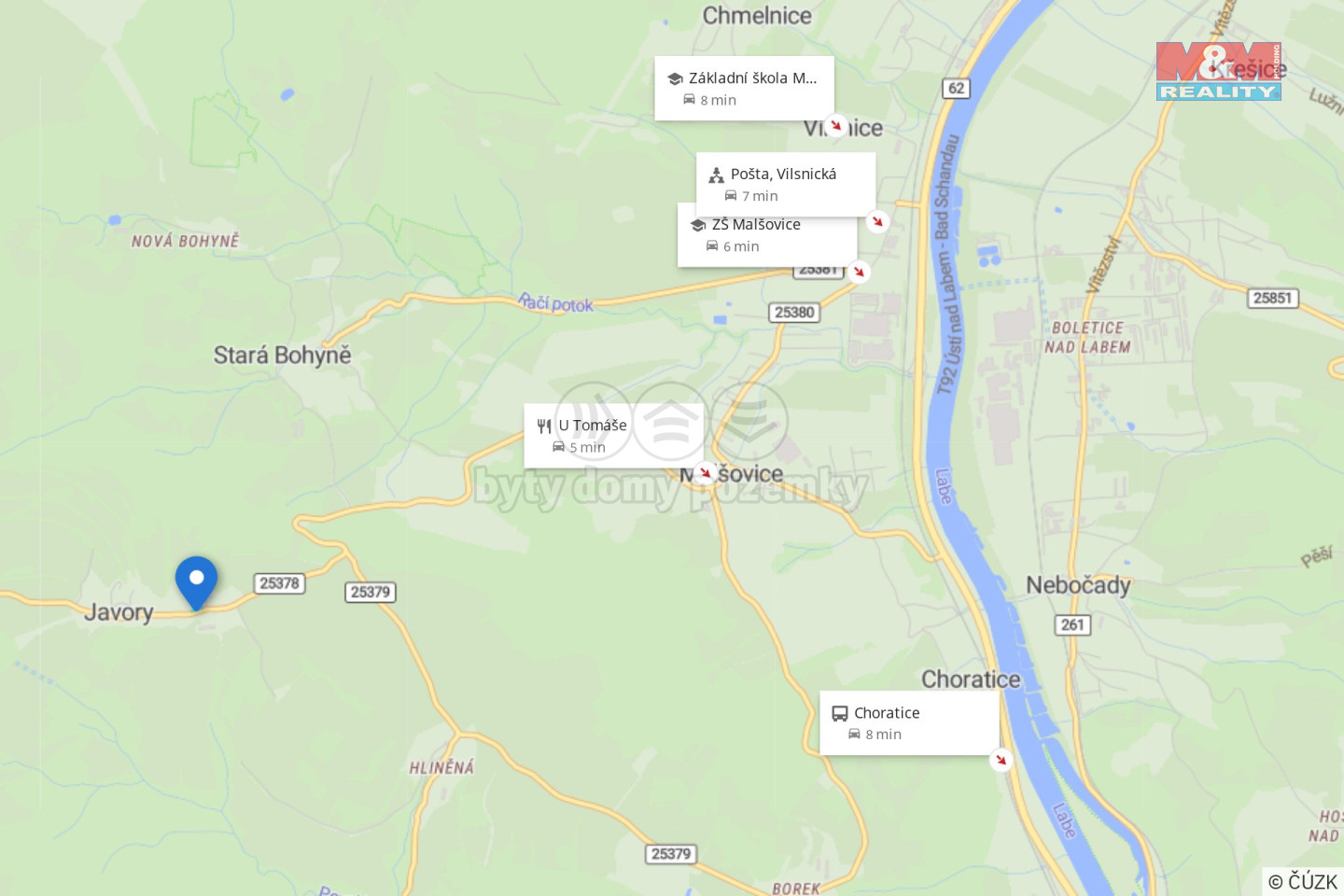
Task: Open the Pošta, Vilsnická info card
Action: point(786,184)
